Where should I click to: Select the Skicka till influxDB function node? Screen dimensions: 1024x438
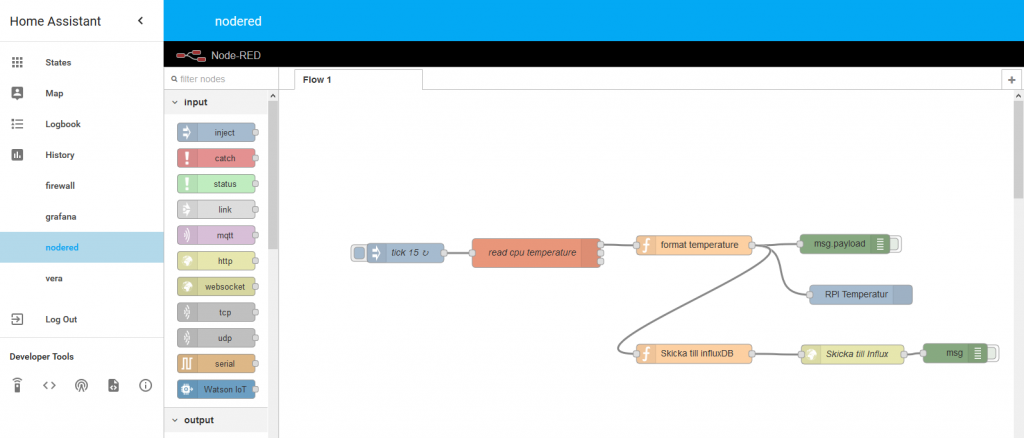click(x=694, y=354)
